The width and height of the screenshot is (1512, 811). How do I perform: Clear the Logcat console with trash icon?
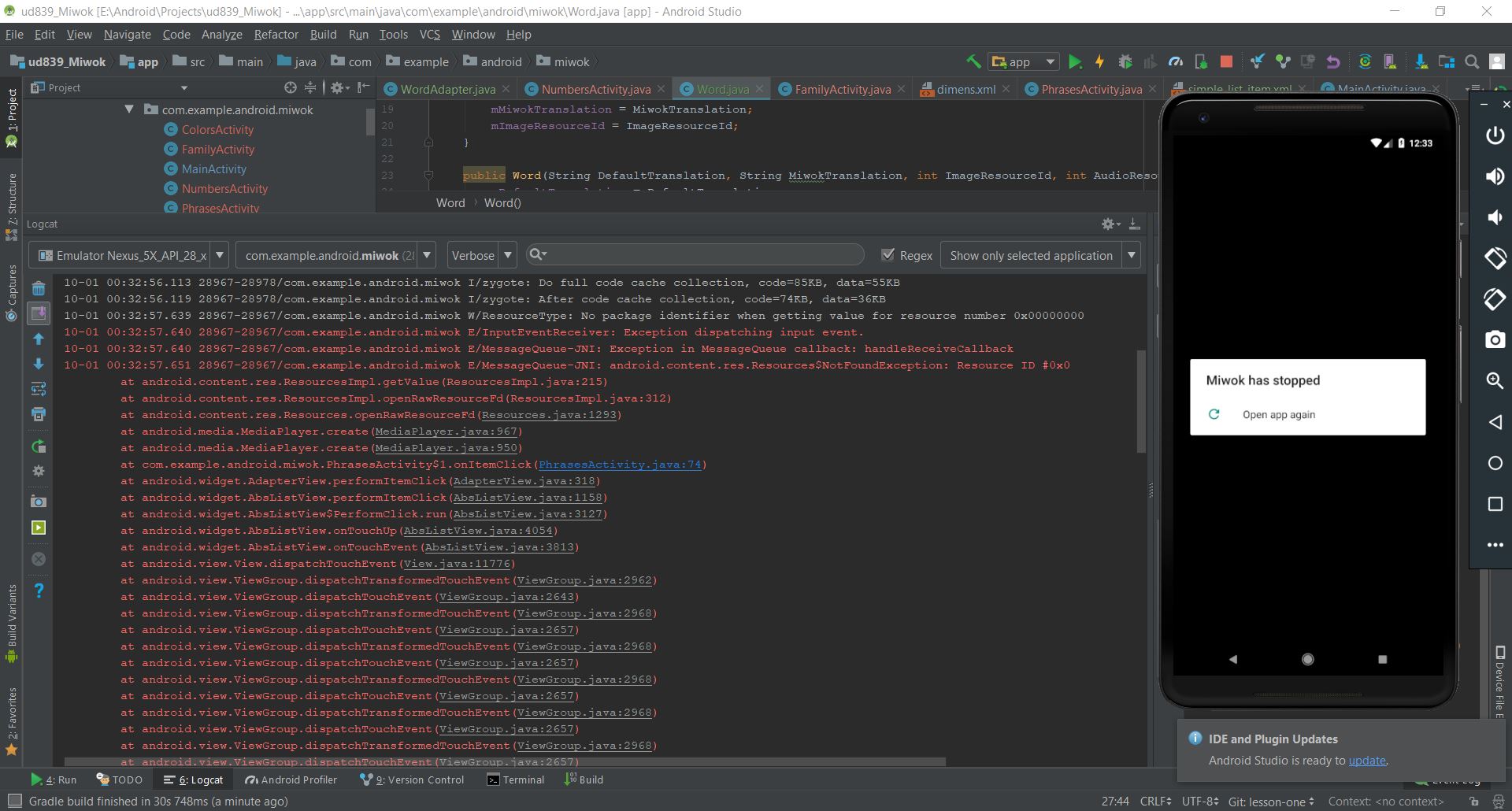[x=39, y=288]
